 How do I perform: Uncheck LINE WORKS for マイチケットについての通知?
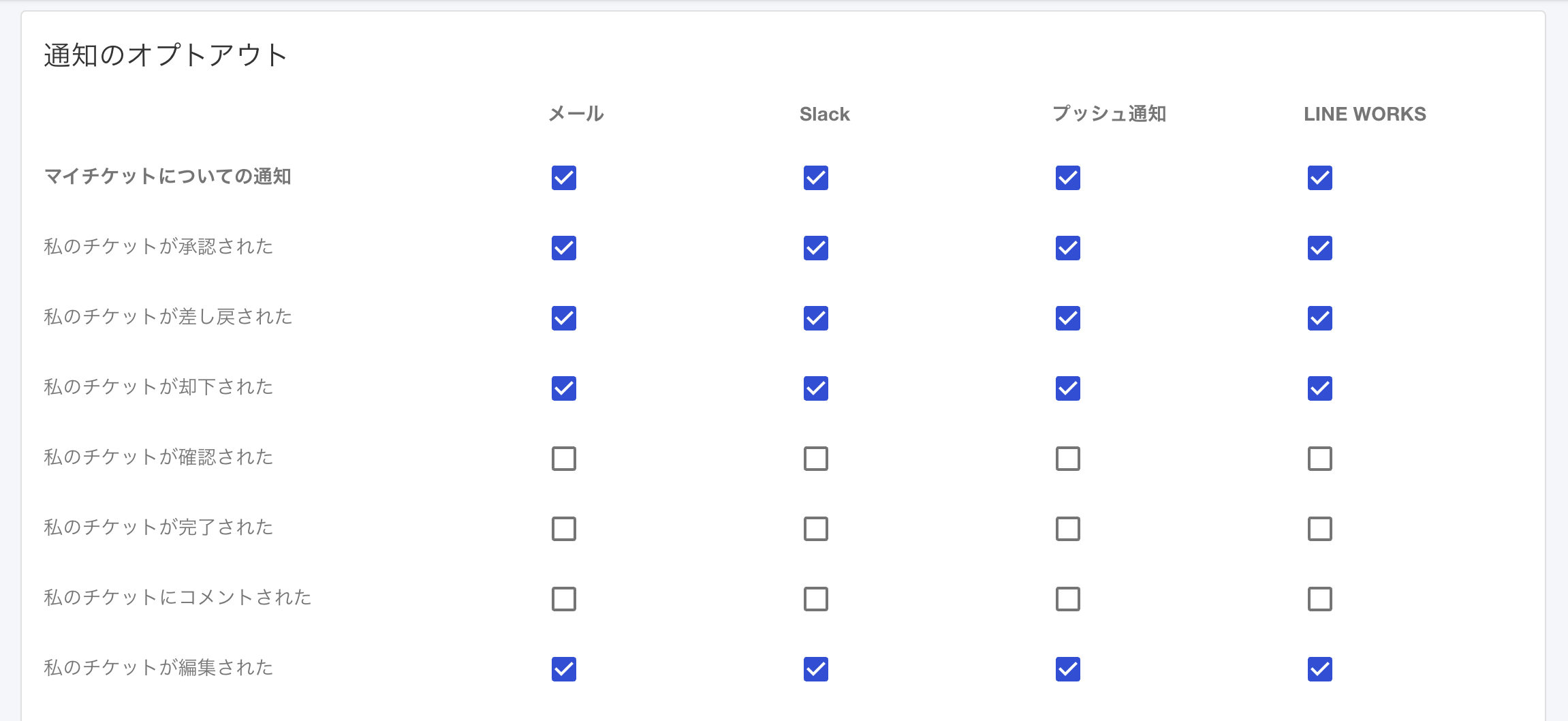pyautogui.click(x=1320, y=178)
